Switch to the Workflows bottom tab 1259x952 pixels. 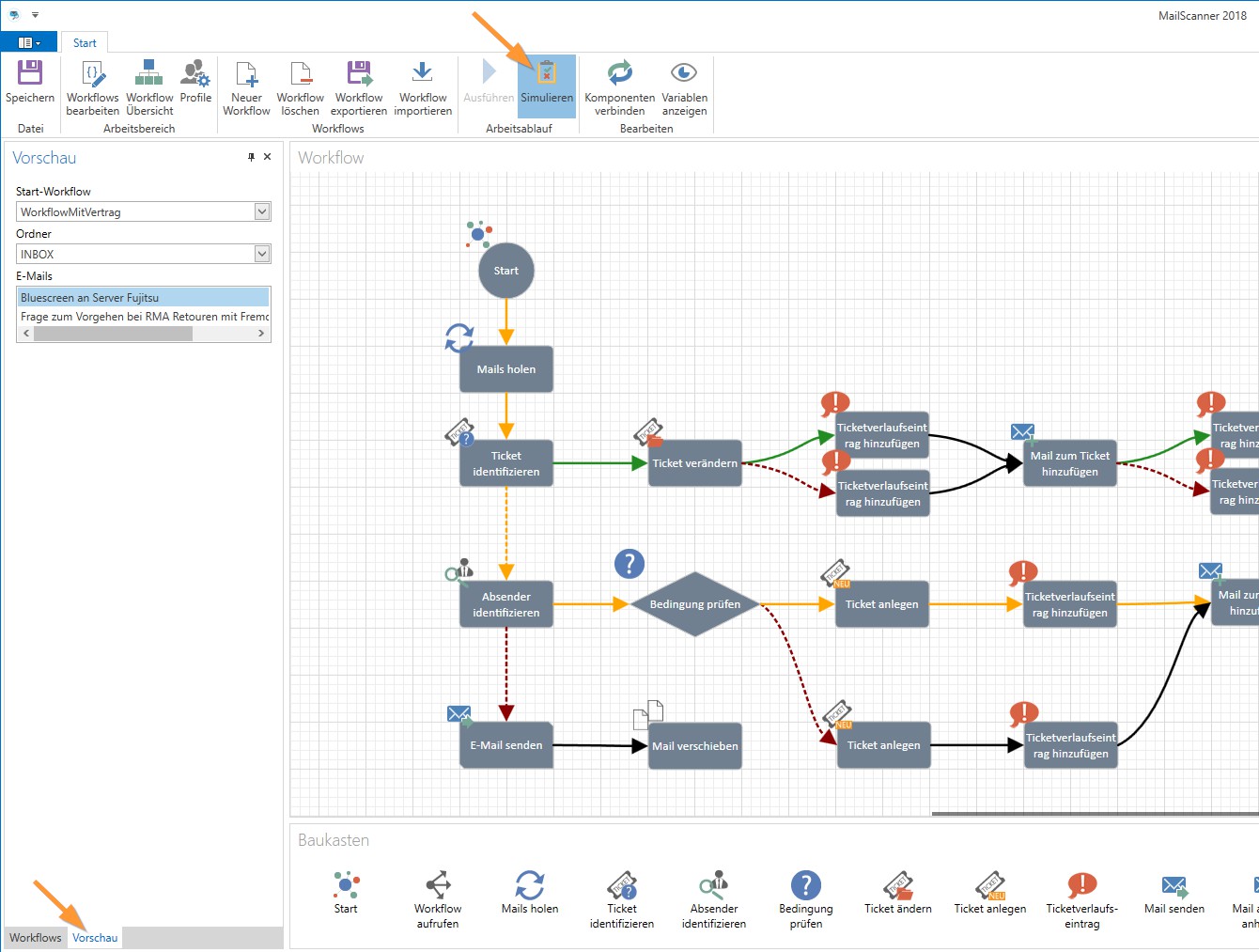[35, 938]
